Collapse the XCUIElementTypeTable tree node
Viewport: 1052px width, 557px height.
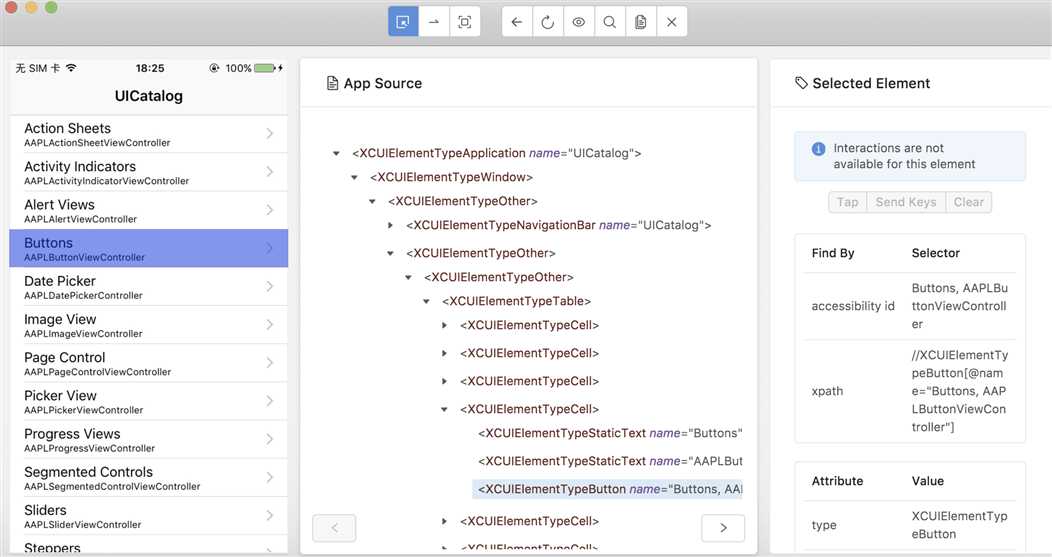tap(426, 301)
